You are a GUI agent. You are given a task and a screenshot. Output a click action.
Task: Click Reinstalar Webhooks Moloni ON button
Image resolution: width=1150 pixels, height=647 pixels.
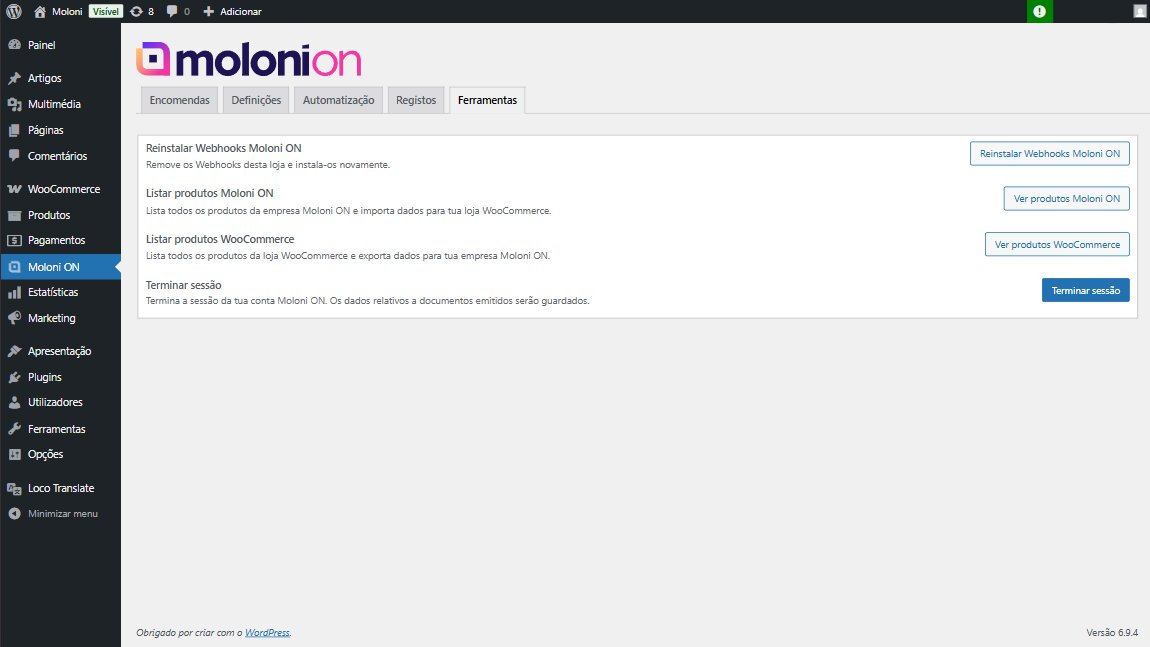pos(1050,153)
